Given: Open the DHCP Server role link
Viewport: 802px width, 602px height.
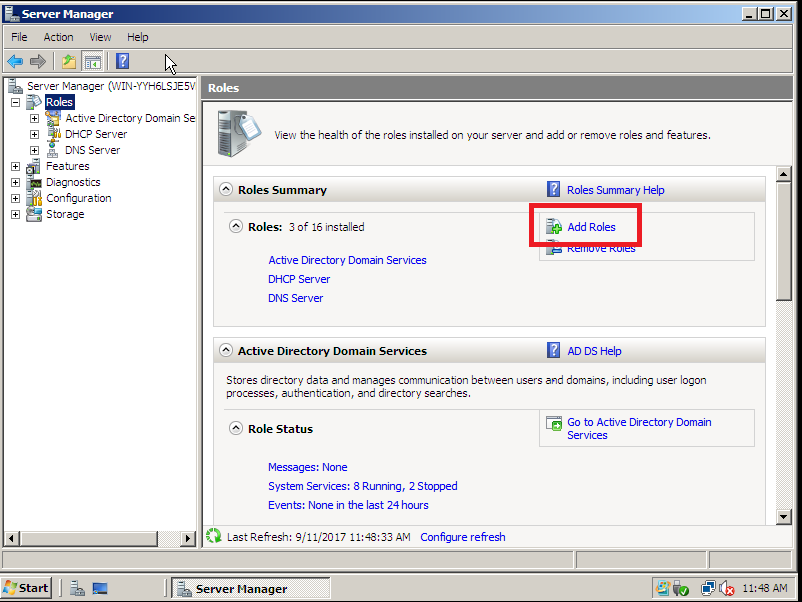Looking at the screenshot, I should coord(299,279).
